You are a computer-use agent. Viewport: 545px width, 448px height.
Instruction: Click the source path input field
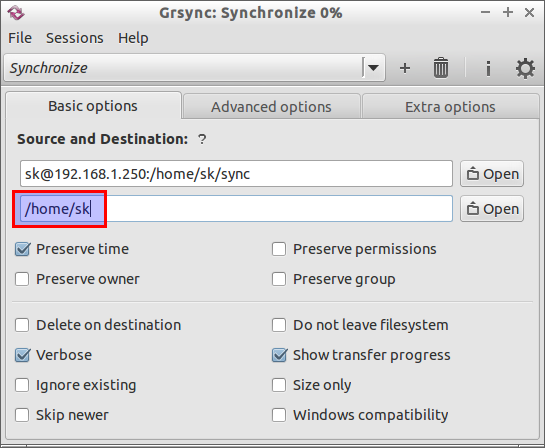click(x=236, y=174)
